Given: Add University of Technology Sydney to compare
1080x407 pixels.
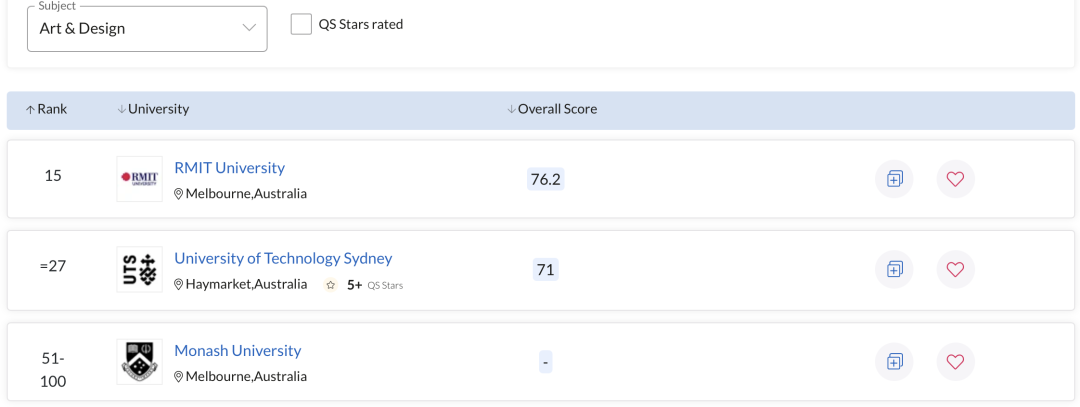Looking at the screenshot, I should coord(894,269).
